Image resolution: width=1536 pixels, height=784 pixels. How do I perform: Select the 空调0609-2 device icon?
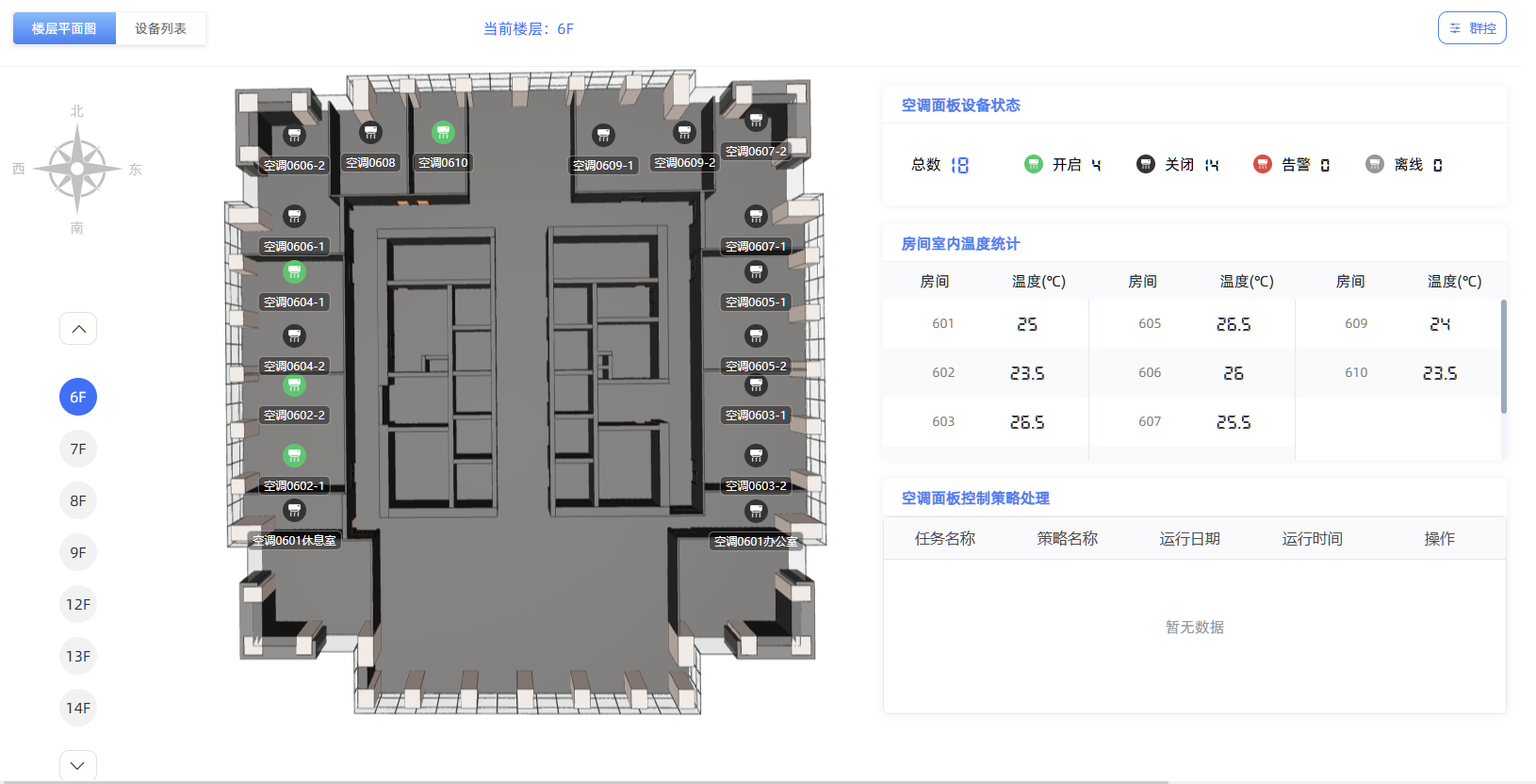[684, 133]
